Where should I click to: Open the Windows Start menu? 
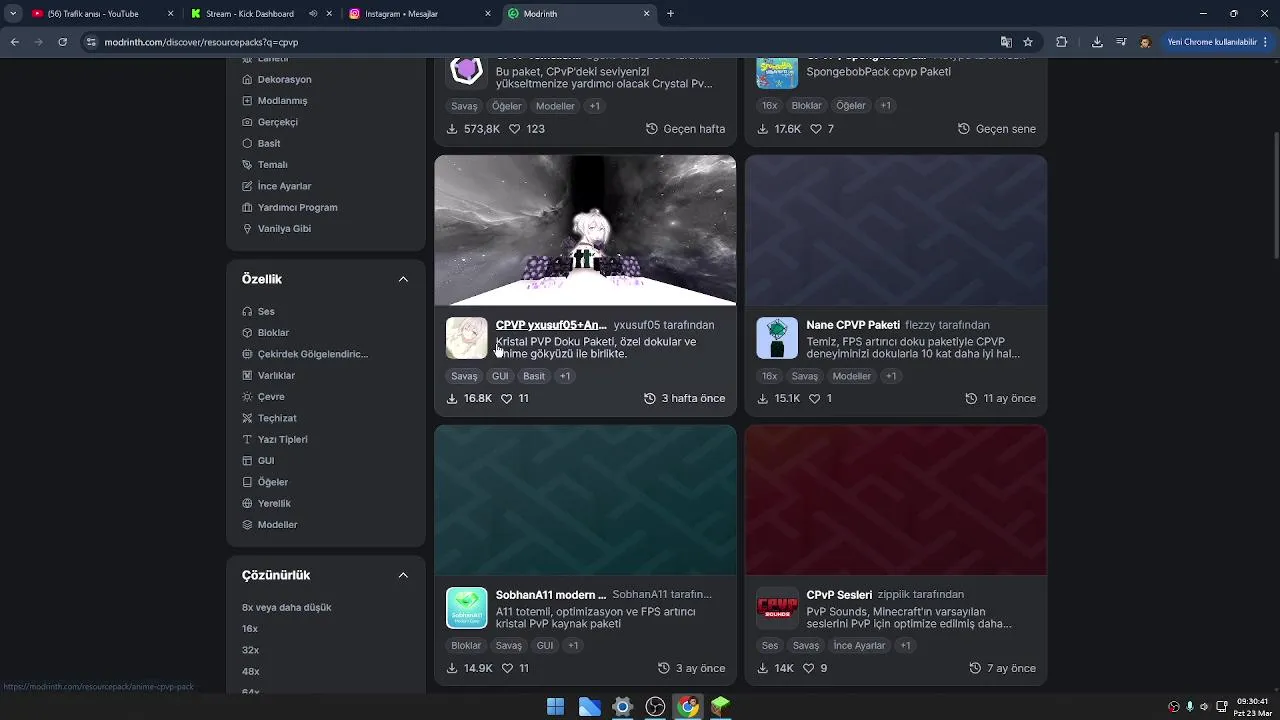click(x=555, y=707)
